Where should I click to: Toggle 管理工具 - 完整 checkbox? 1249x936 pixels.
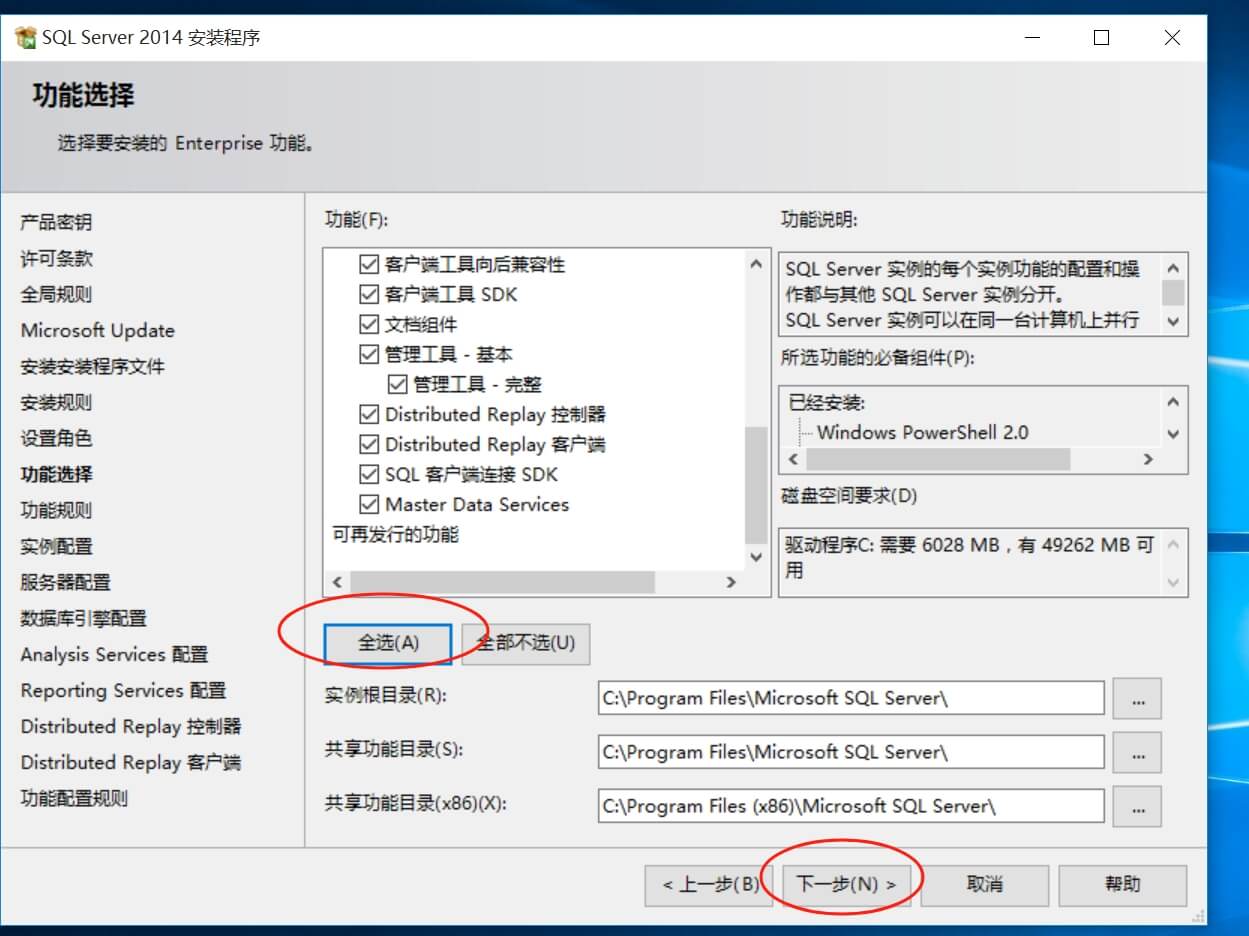(x=398, y=385)
